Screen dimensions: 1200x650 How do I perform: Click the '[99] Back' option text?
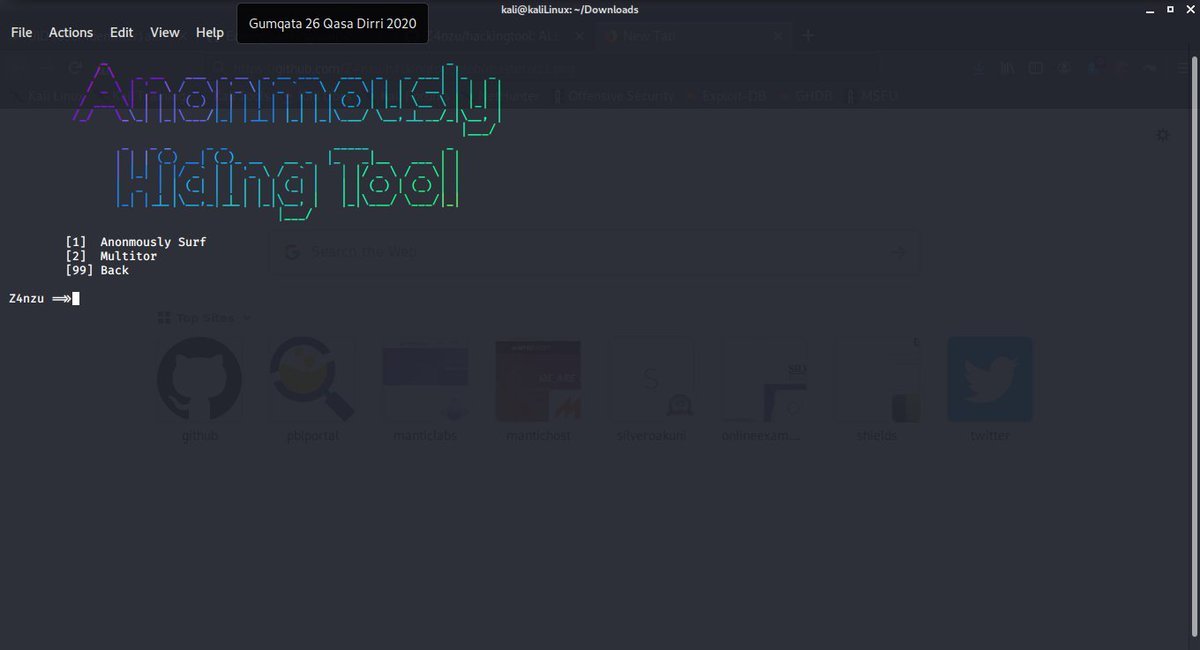click(97, 270)
